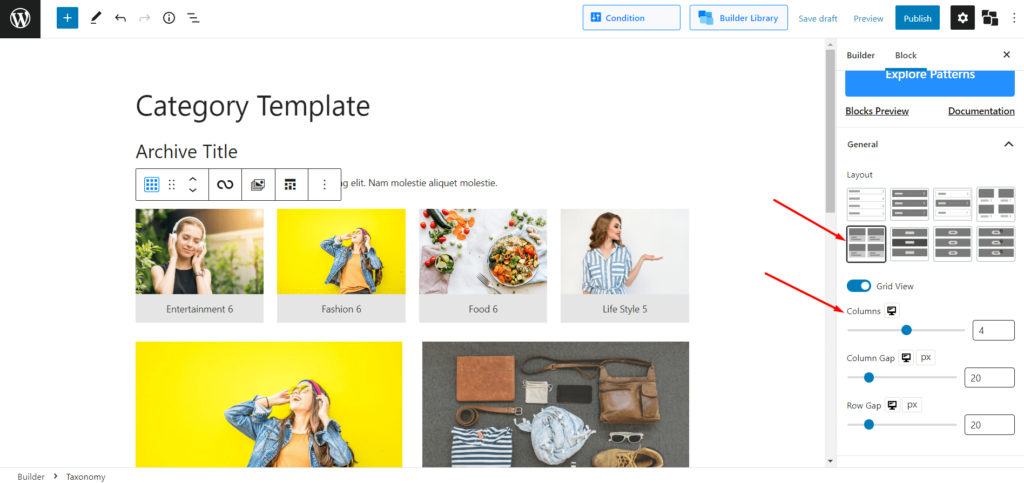The image size is (1024, 483).
Task: Switch to the Builder tab
Action: point(861,55)
